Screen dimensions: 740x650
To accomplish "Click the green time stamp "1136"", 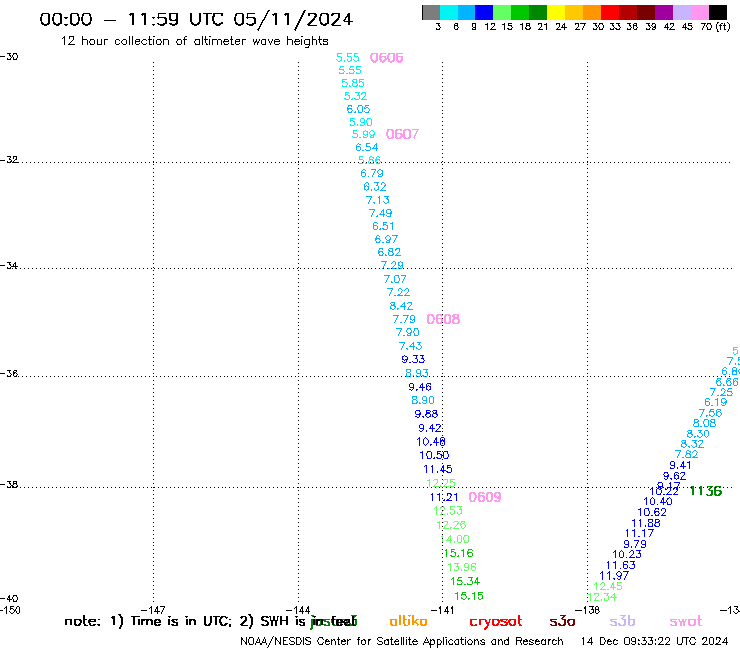I will coord(706,491).
